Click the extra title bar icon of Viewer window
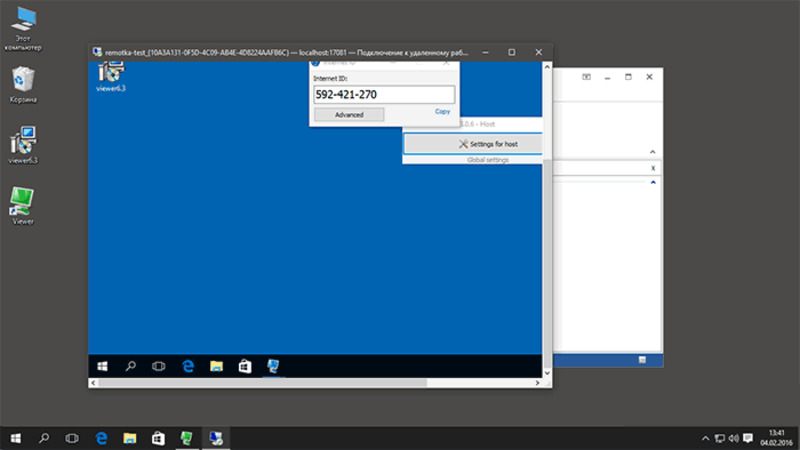Viewport: 800px width, 450px height. [x=586, y=77]
